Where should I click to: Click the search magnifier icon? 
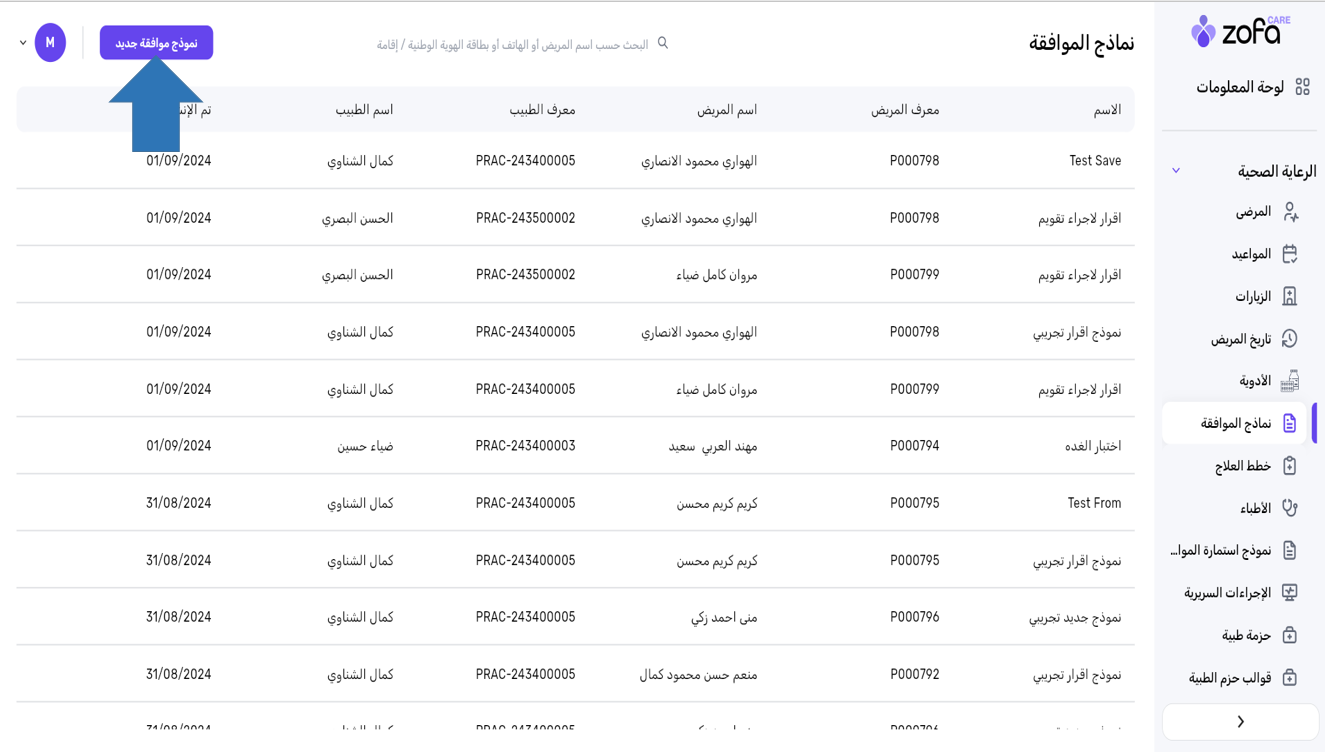663,43
